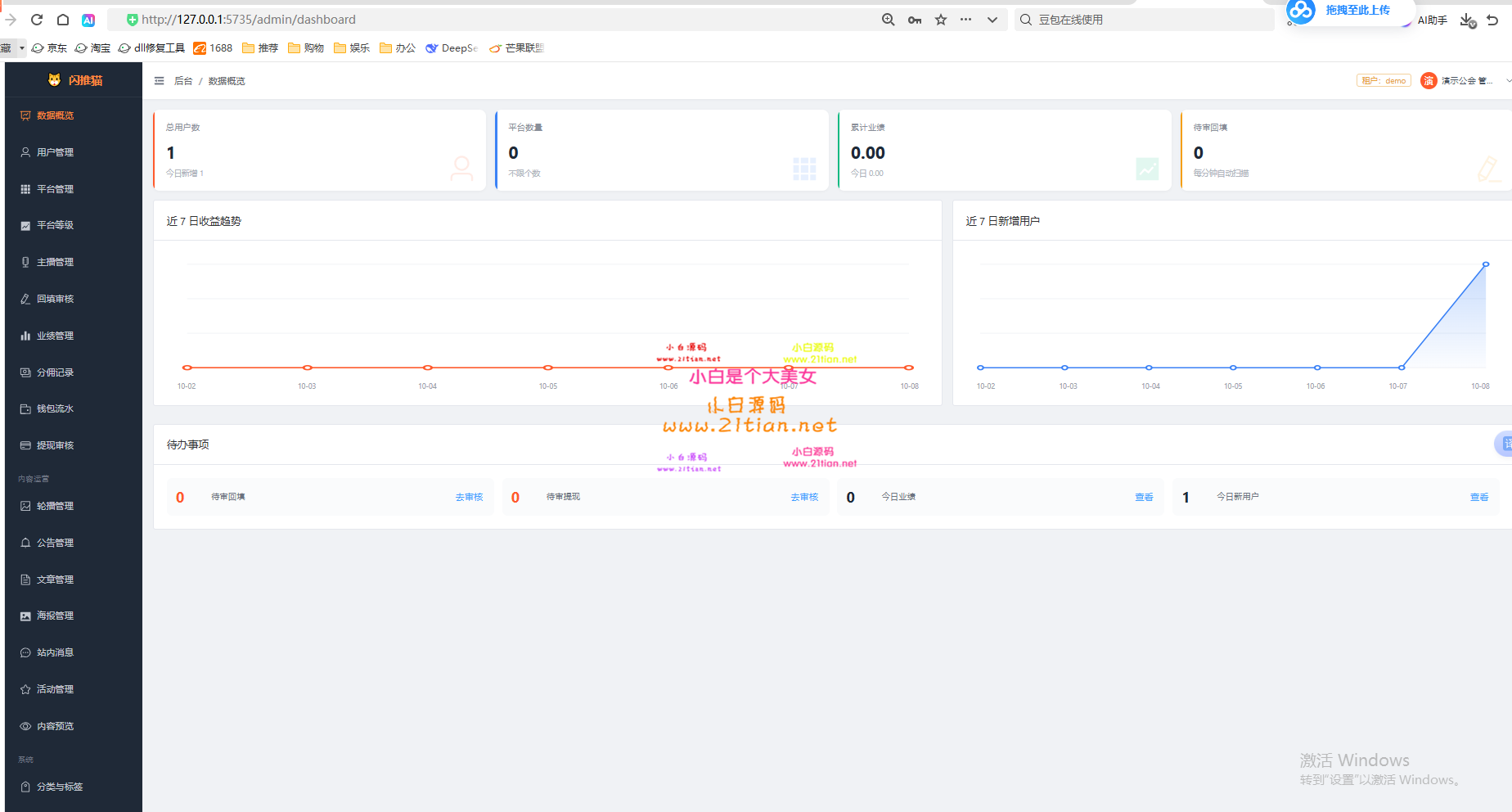
Task: Open the DeepSeek bookmark
Action: click(x=452, y=48)
